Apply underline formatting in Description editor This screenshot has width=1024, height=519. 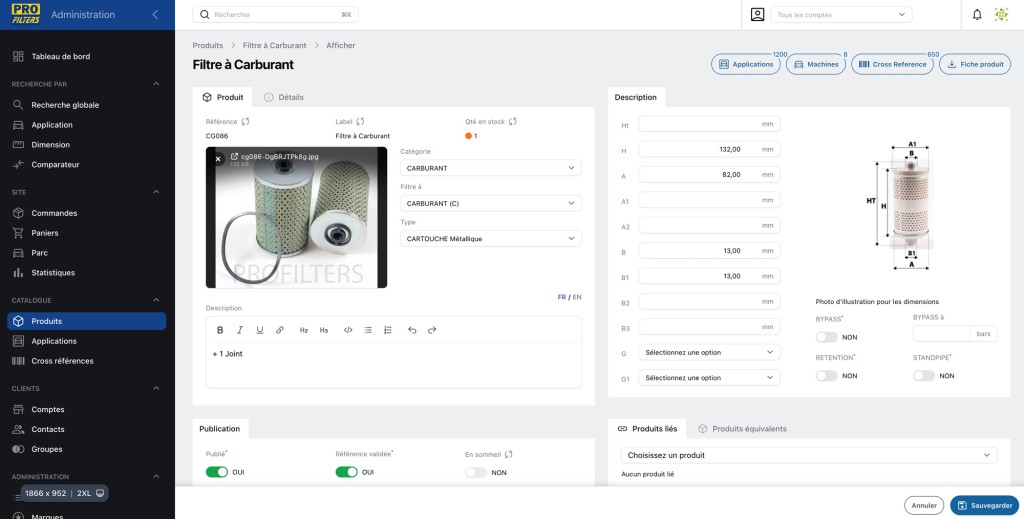click(260, 330)
